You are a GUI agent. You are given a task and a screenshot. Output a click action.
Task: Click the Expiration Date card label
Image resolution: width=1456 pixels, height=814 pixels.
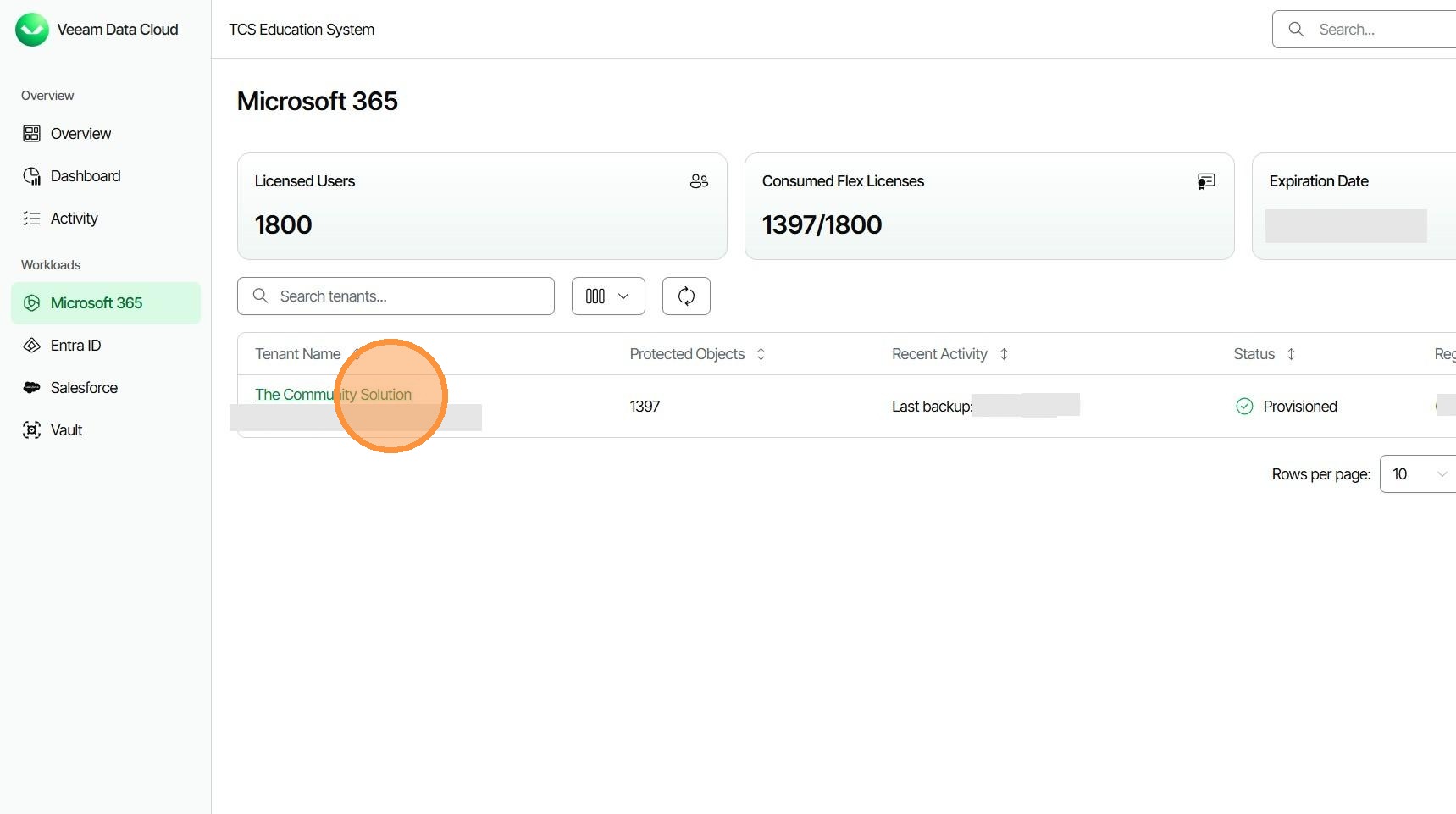(1319, 181)
